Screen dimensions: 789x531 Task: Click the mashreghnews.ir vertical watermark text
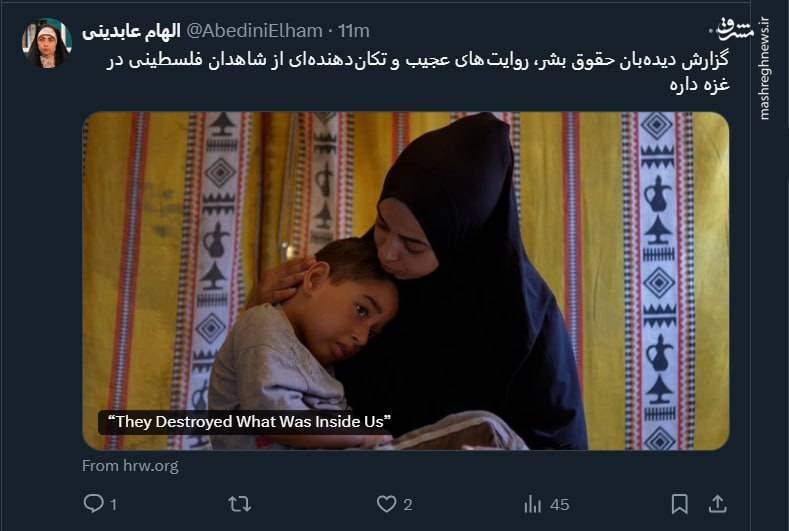(765, 68)
